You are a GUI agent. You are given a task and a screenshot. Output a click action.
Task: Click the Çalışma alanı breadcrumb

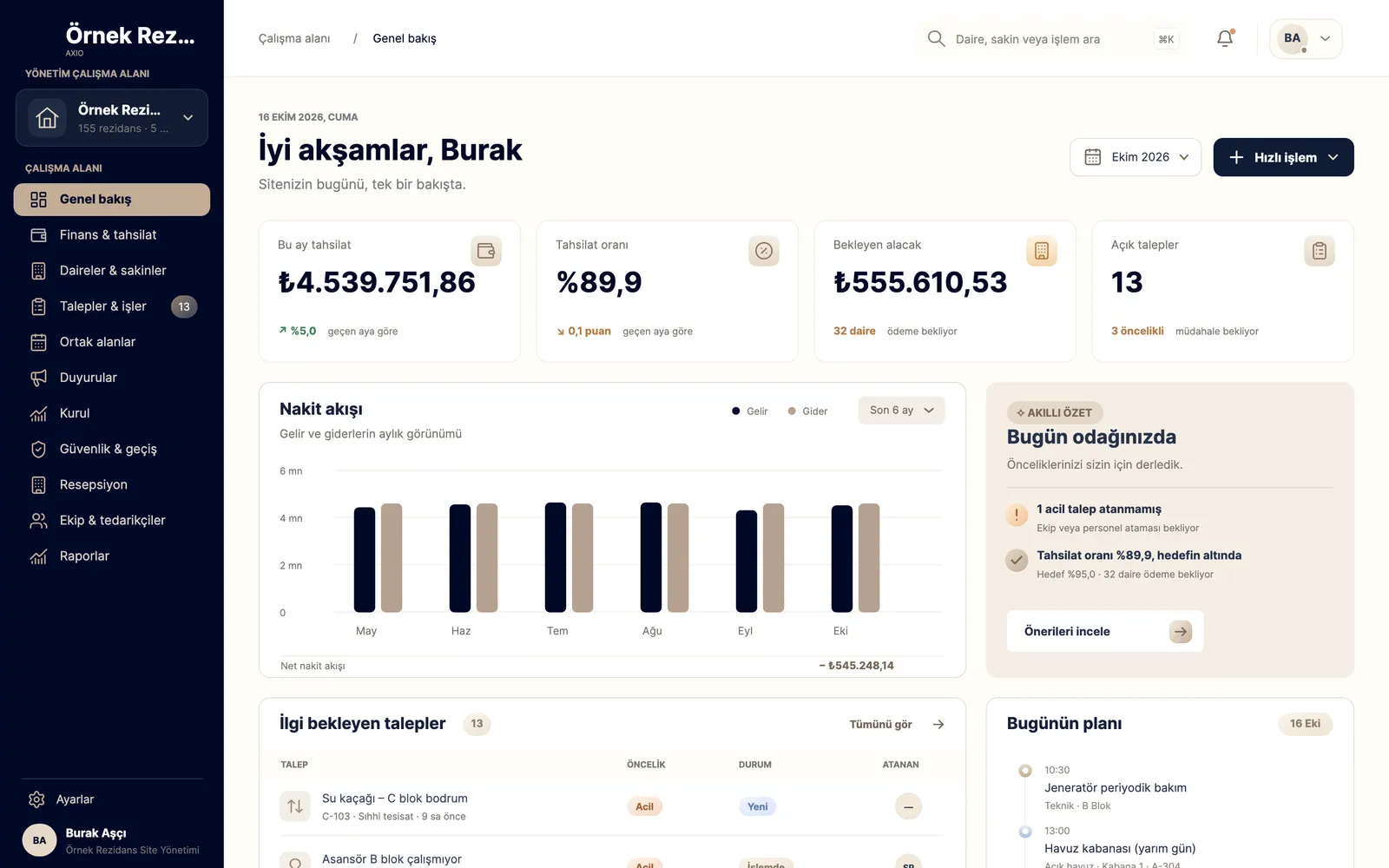[294, 38]
